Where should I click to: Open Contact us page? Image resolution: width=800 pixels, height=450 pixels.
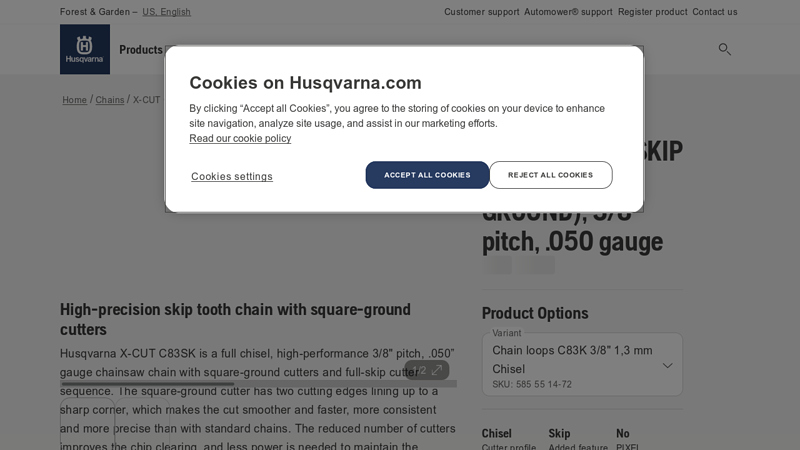[x=714, y=12]
